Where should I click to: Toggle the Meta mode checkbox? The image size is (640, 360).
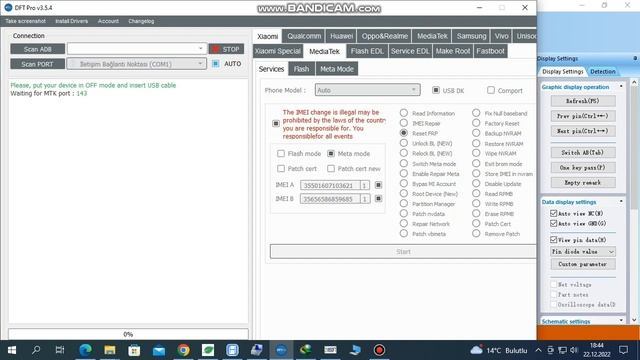coord(331,153)
